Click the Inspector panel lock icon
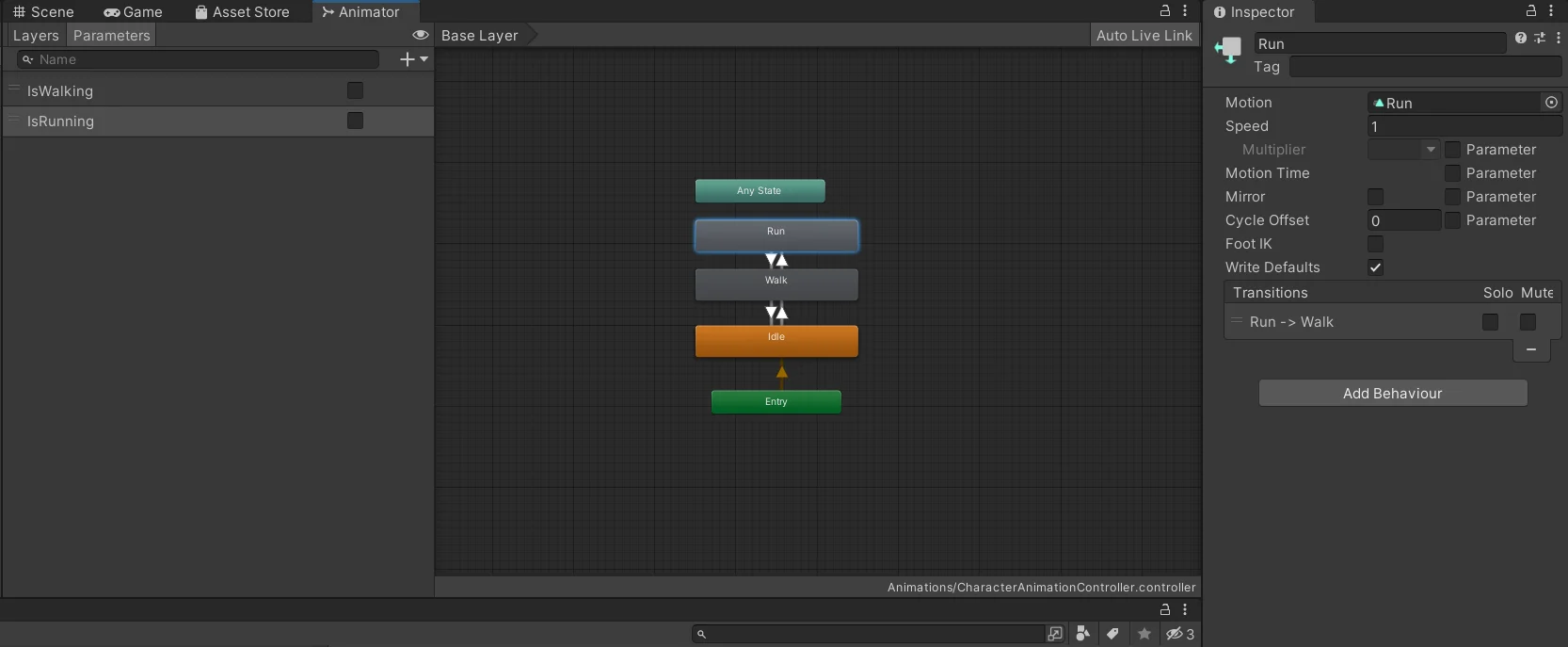Image resolution: width=1568 pixels, height=647 pixels. (x=1531, y=11)
